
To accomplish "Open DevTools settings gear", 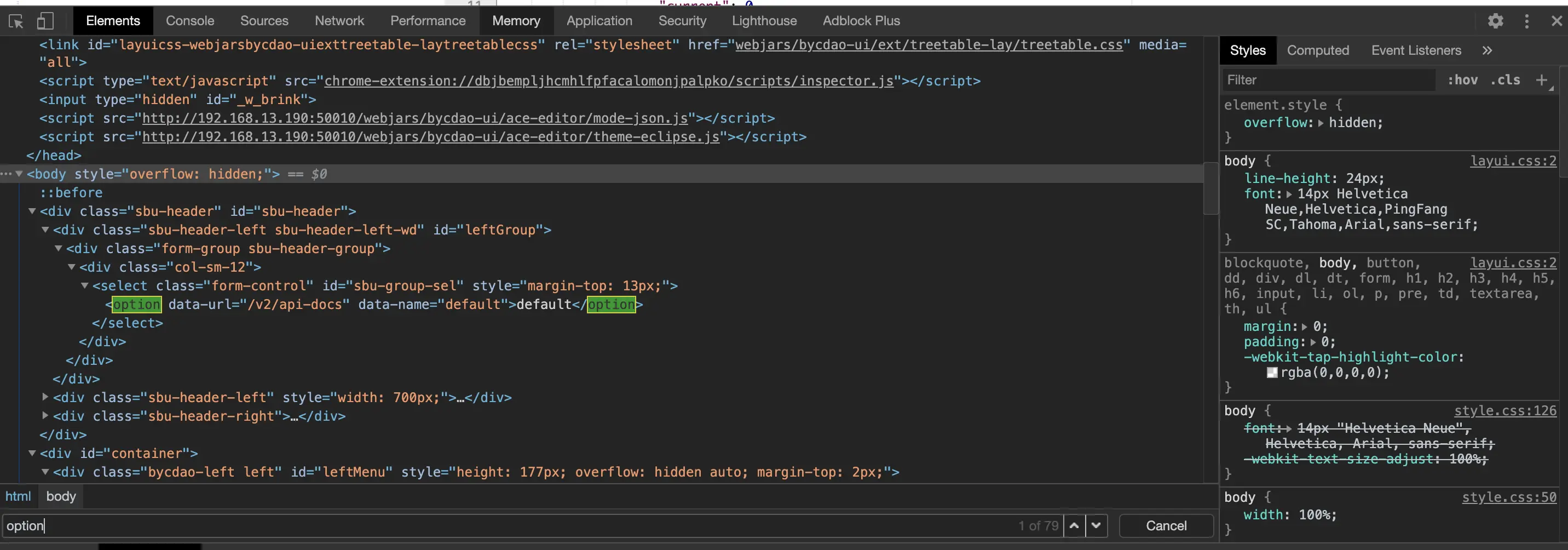I will pos(1496,21).
